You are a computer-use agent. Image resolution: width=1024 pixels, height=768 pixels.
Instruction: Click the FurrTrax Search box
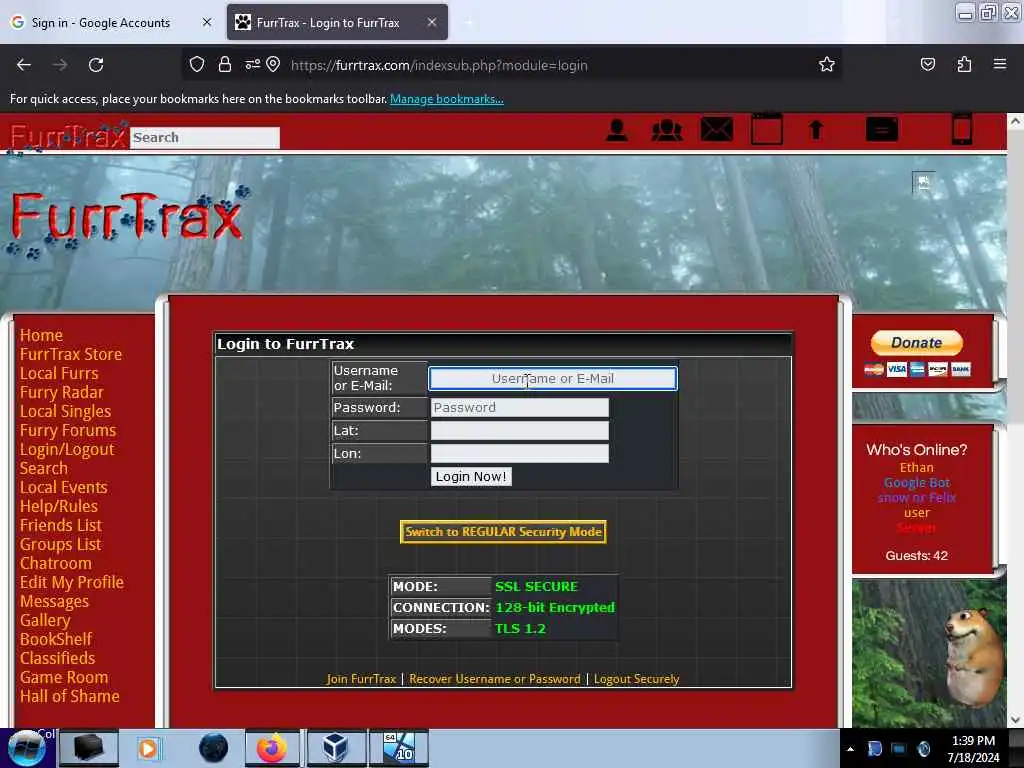[205, 138]
